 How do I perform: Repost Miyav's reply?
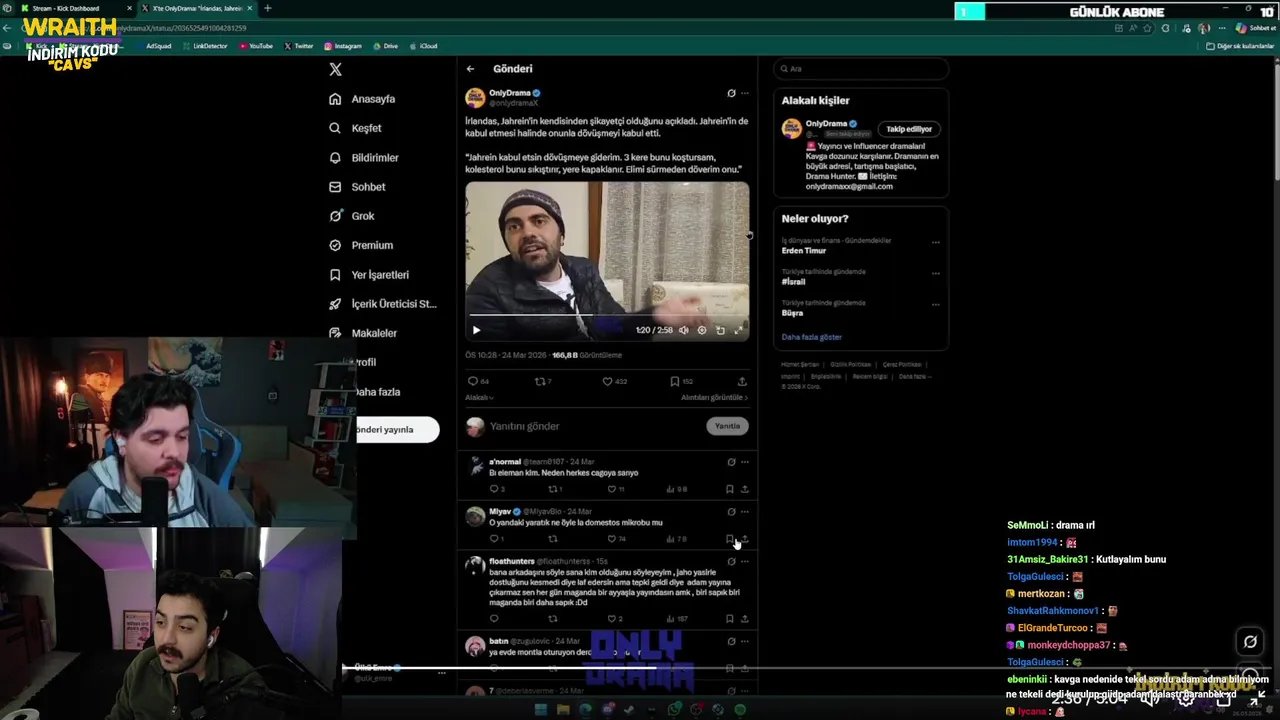(x=552, y=539)
